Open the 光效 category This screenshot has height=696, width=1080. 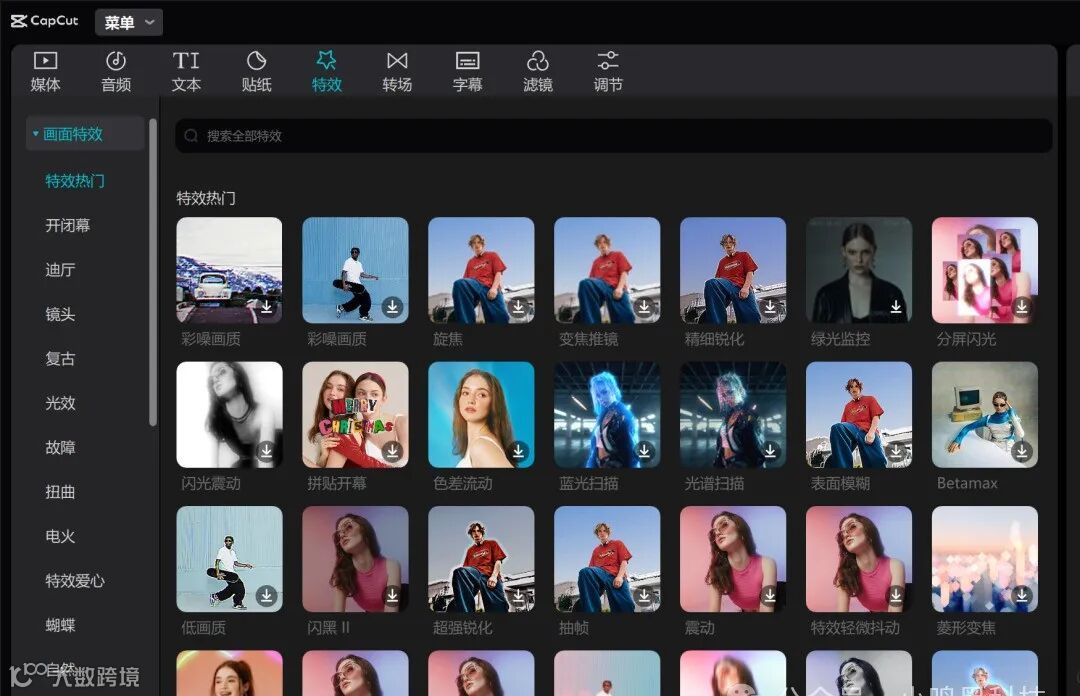(x=60, y=403)
